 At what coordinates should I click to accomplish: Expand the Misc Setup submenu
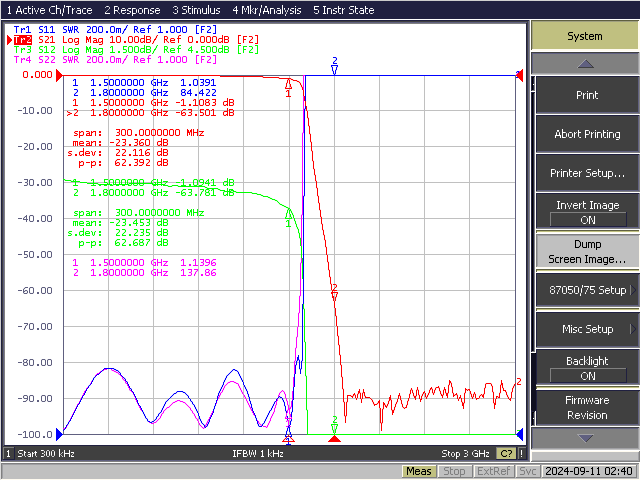coord(587,329)
